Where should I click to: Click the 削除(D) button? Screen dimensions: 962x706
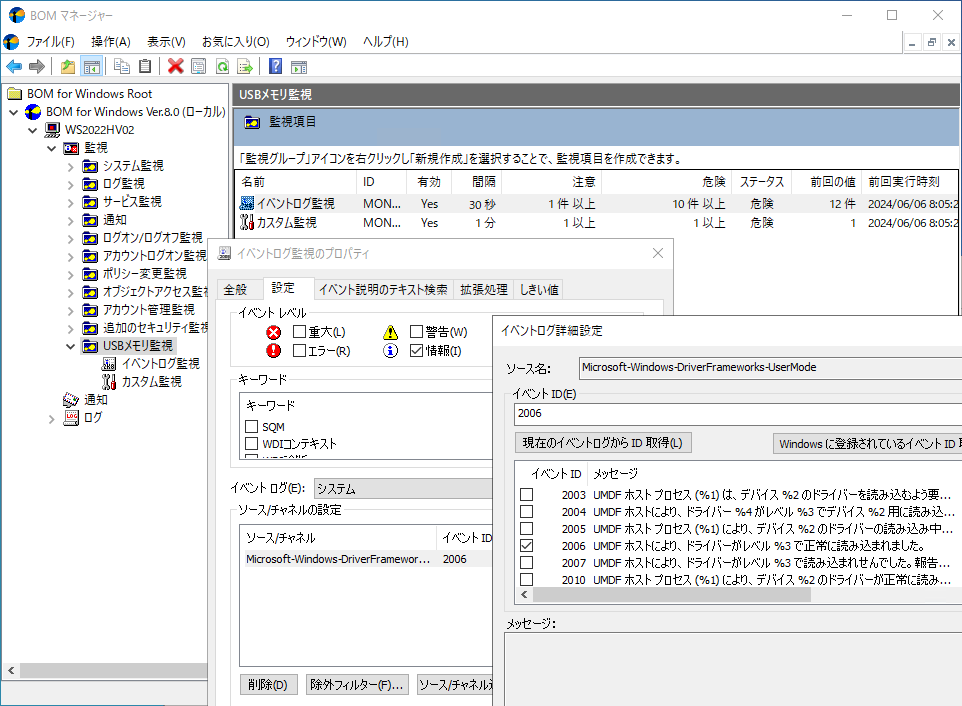(x=268, y=685)
